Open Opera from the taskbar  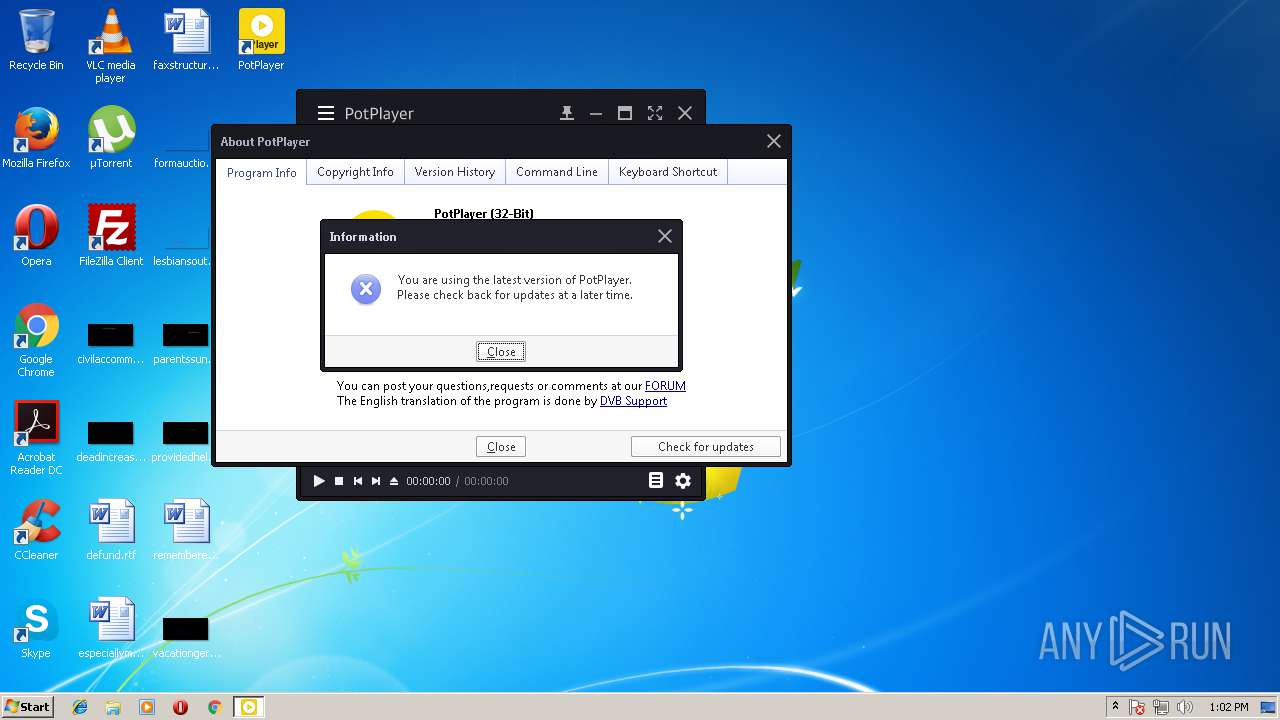click(x=181, y=707)
